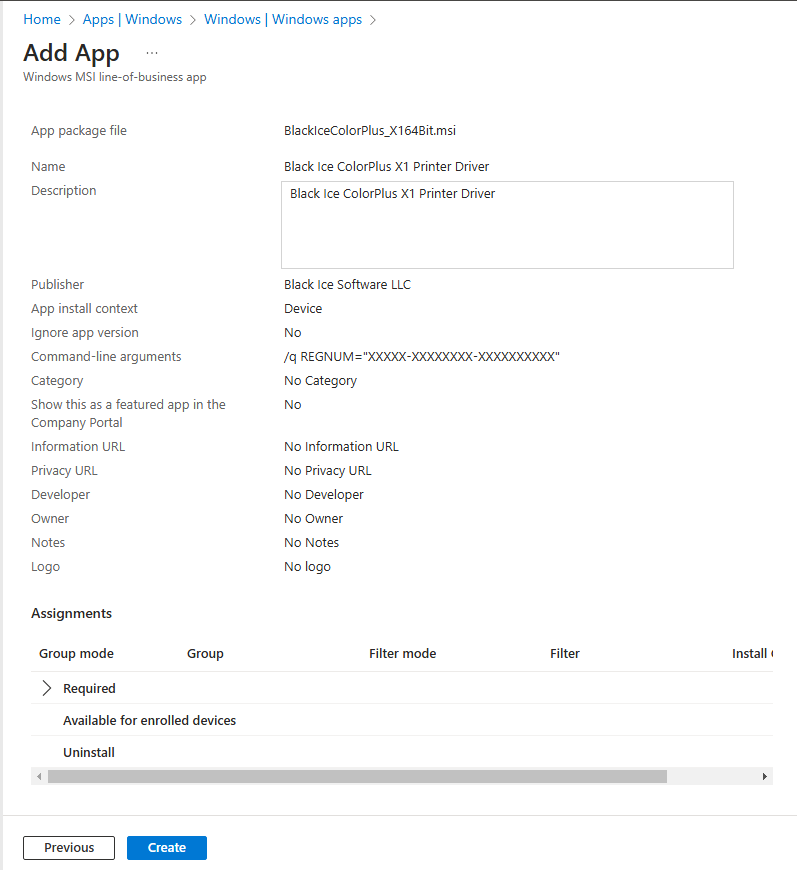Viewport: 797px width, 870px height.
Task: Click the App install context Device value
Action: tap(303, 308)
